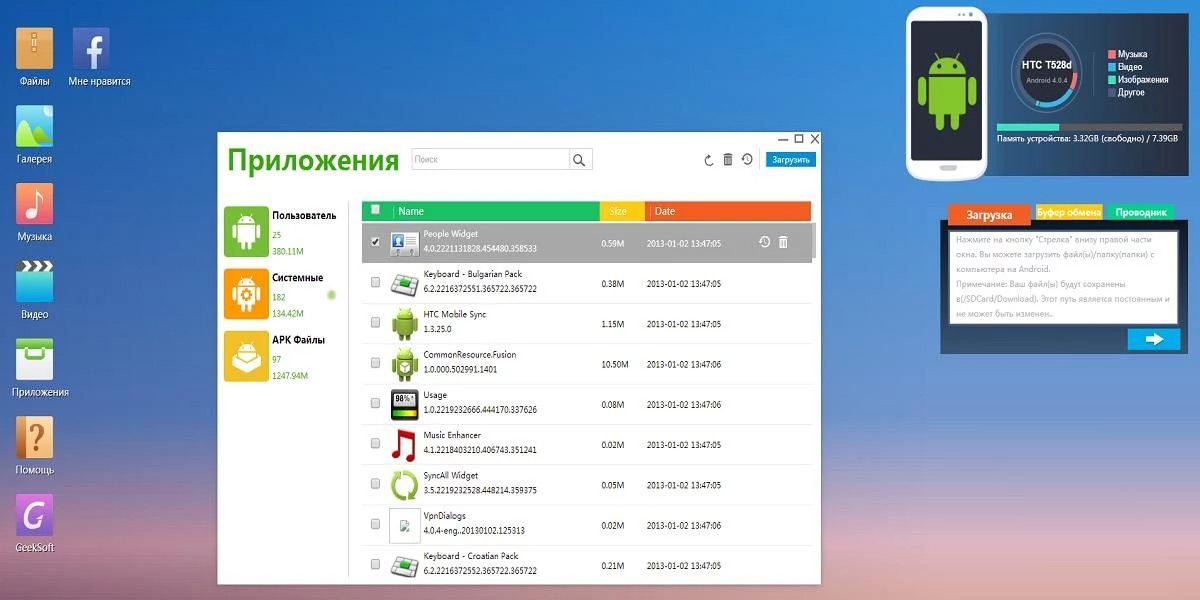
Task: Click the Видео legend color swatch
Action: (x=1112, y=67)
